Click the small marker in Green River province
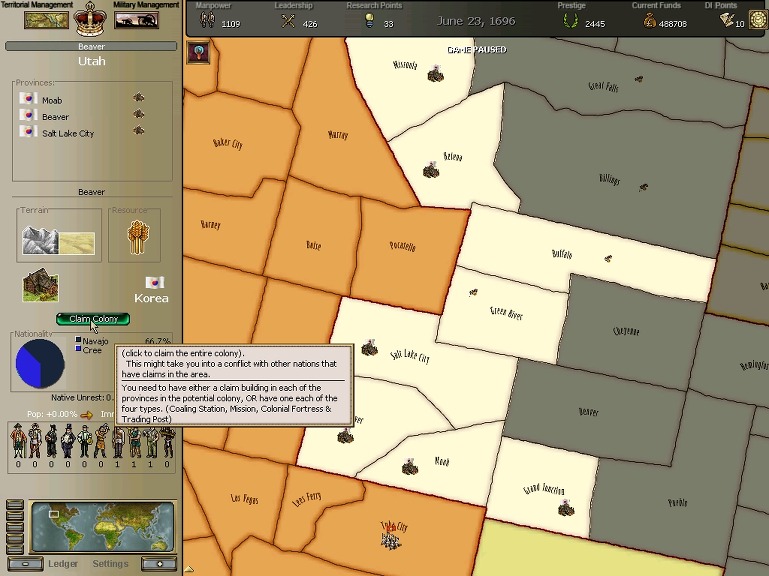The image size is (769, 576). click(x=473, y=293)
